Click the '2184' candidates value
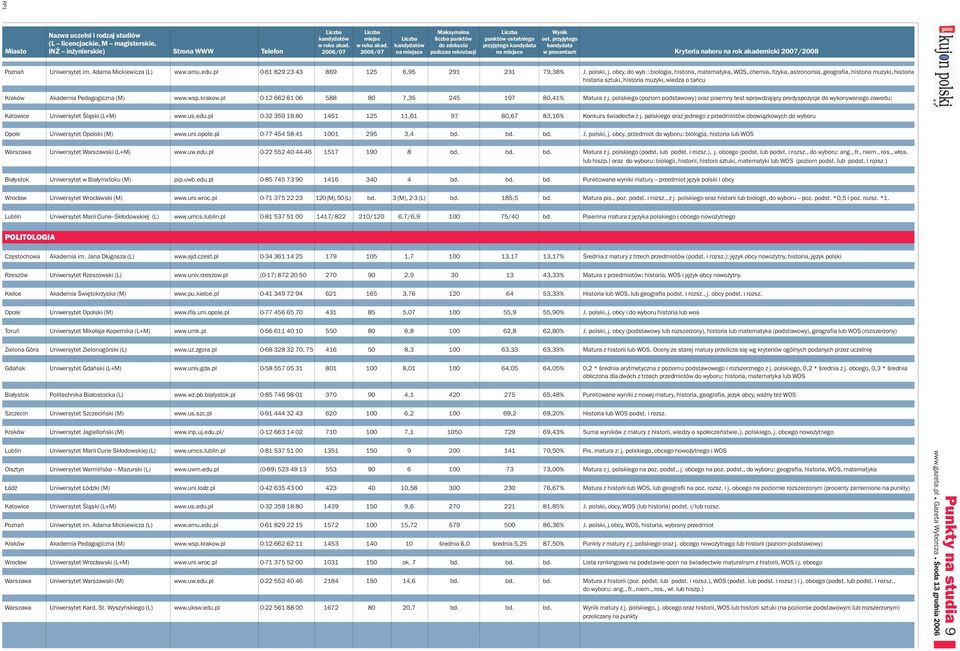 (331, 581)
